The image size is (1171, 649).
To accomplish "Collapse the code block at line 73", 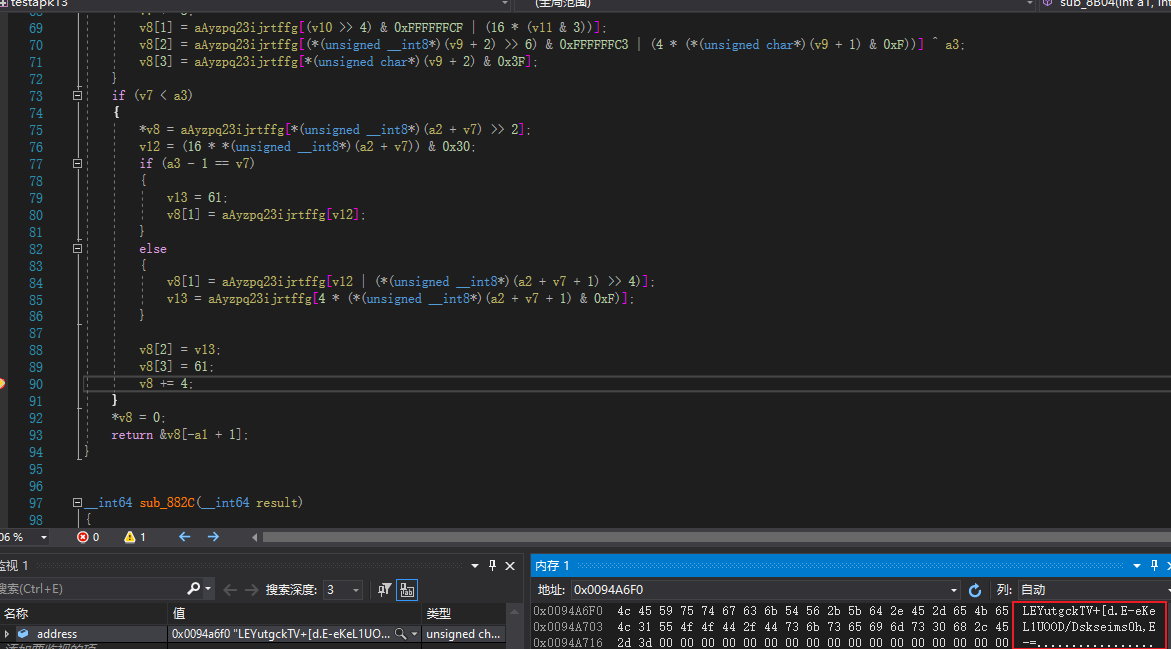I will click(x=77, y=96).
